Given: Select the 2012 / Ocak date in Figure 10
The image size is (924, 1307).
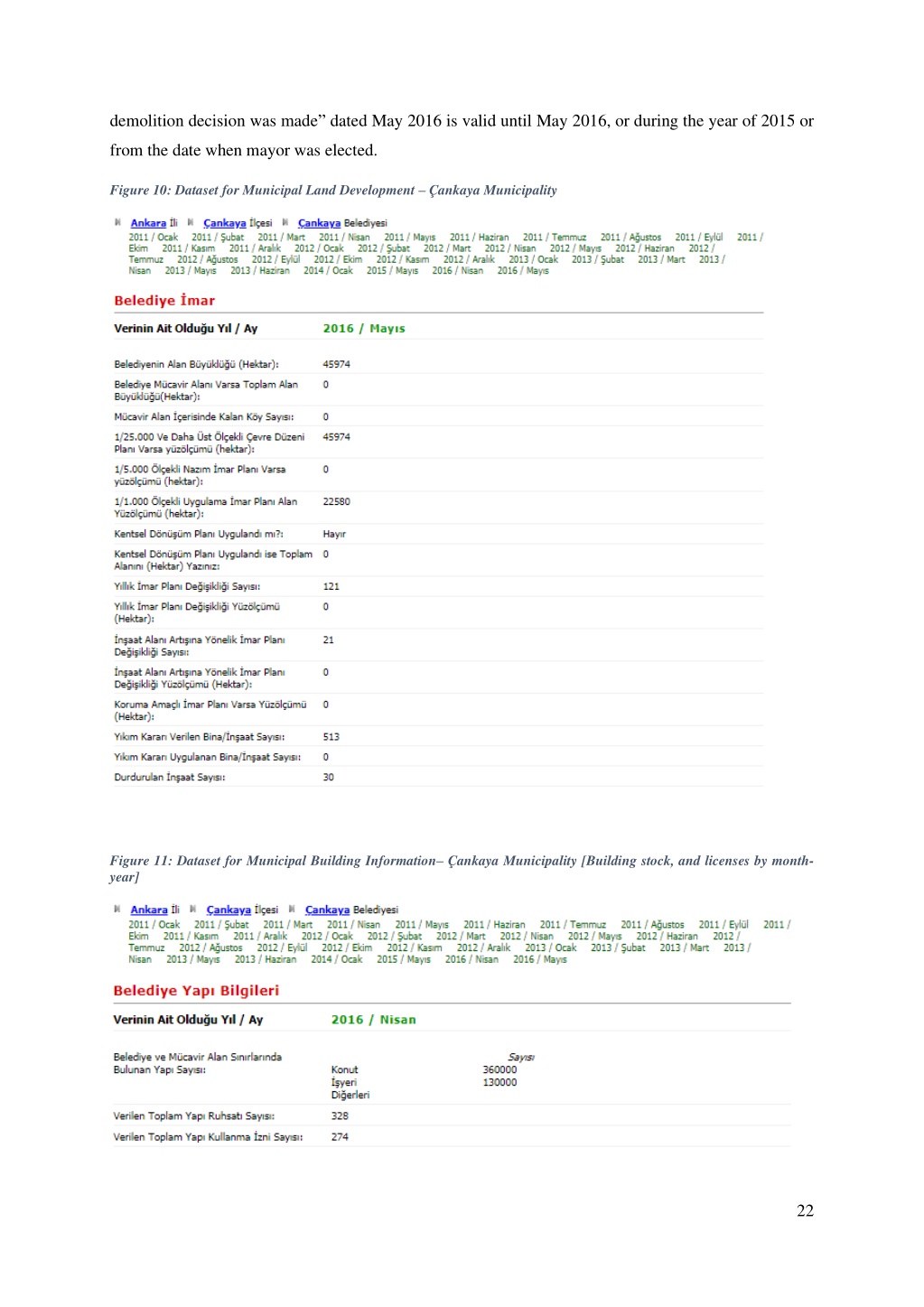Looking at the screenshot, I should pyautogui.click(x=319, y=248).
